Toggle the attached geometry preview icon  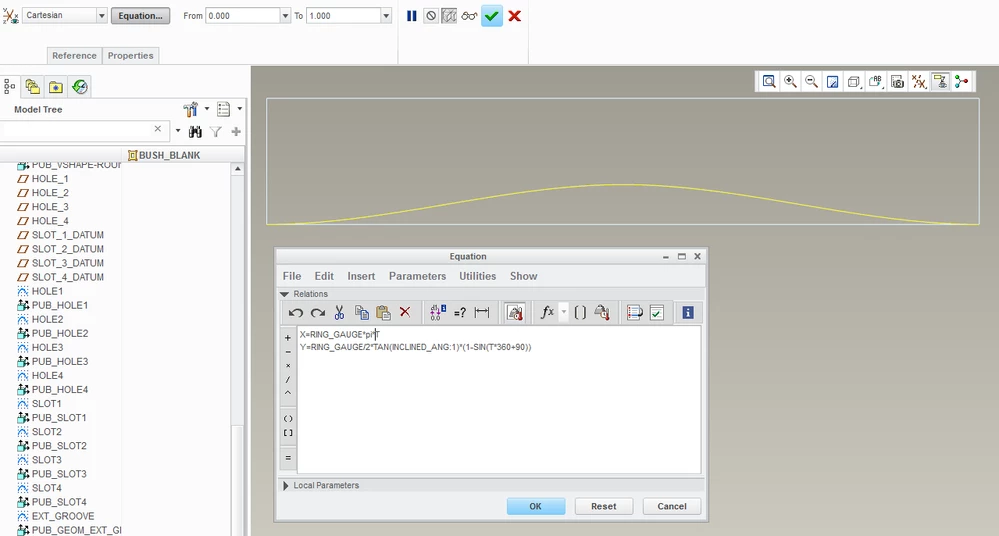click(x=449, y=16)
